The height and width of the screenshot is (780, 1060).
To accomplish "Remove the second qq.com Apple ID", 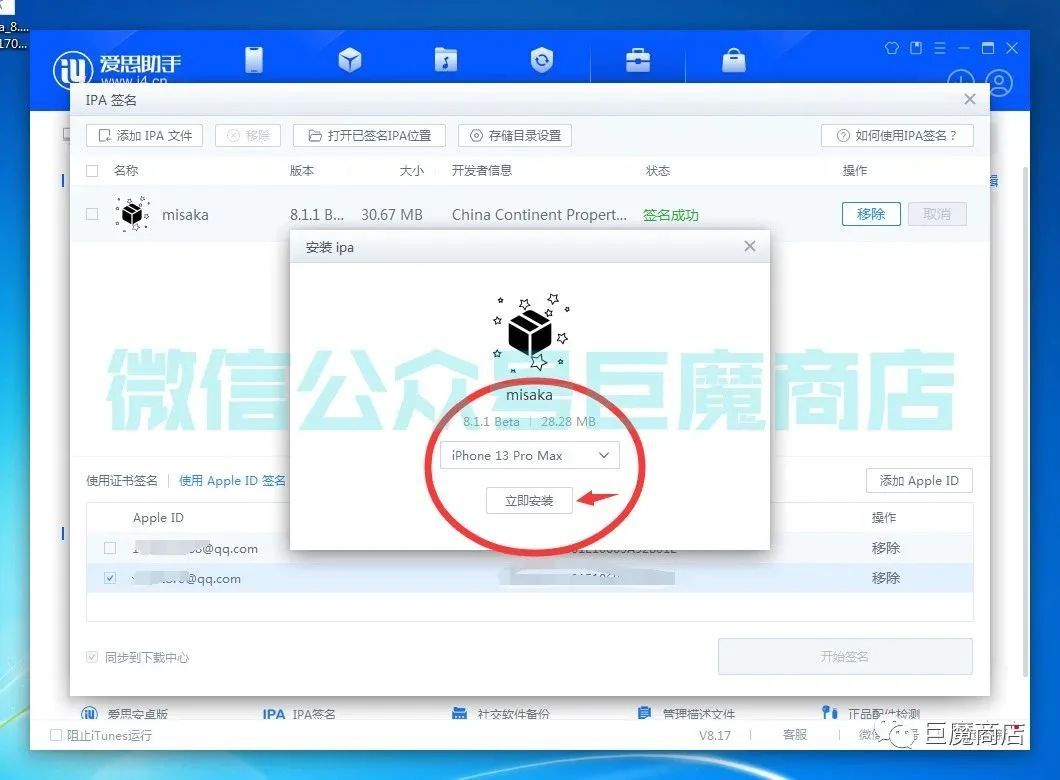I will point(886,578).
